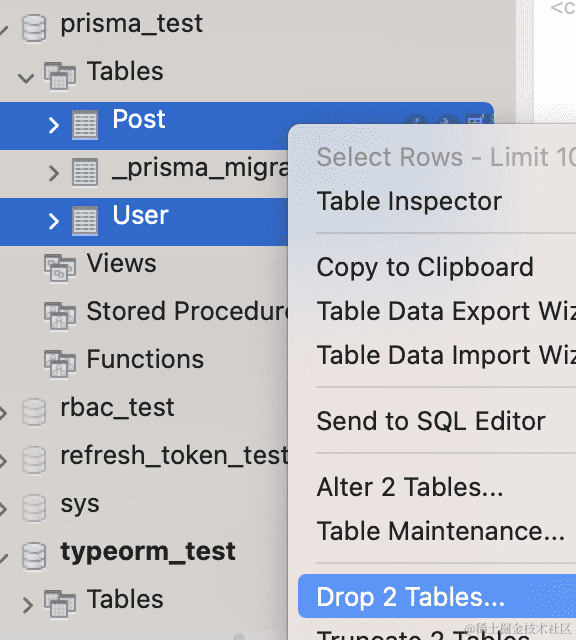Select the sys schema in the tree

pos(80,504)
